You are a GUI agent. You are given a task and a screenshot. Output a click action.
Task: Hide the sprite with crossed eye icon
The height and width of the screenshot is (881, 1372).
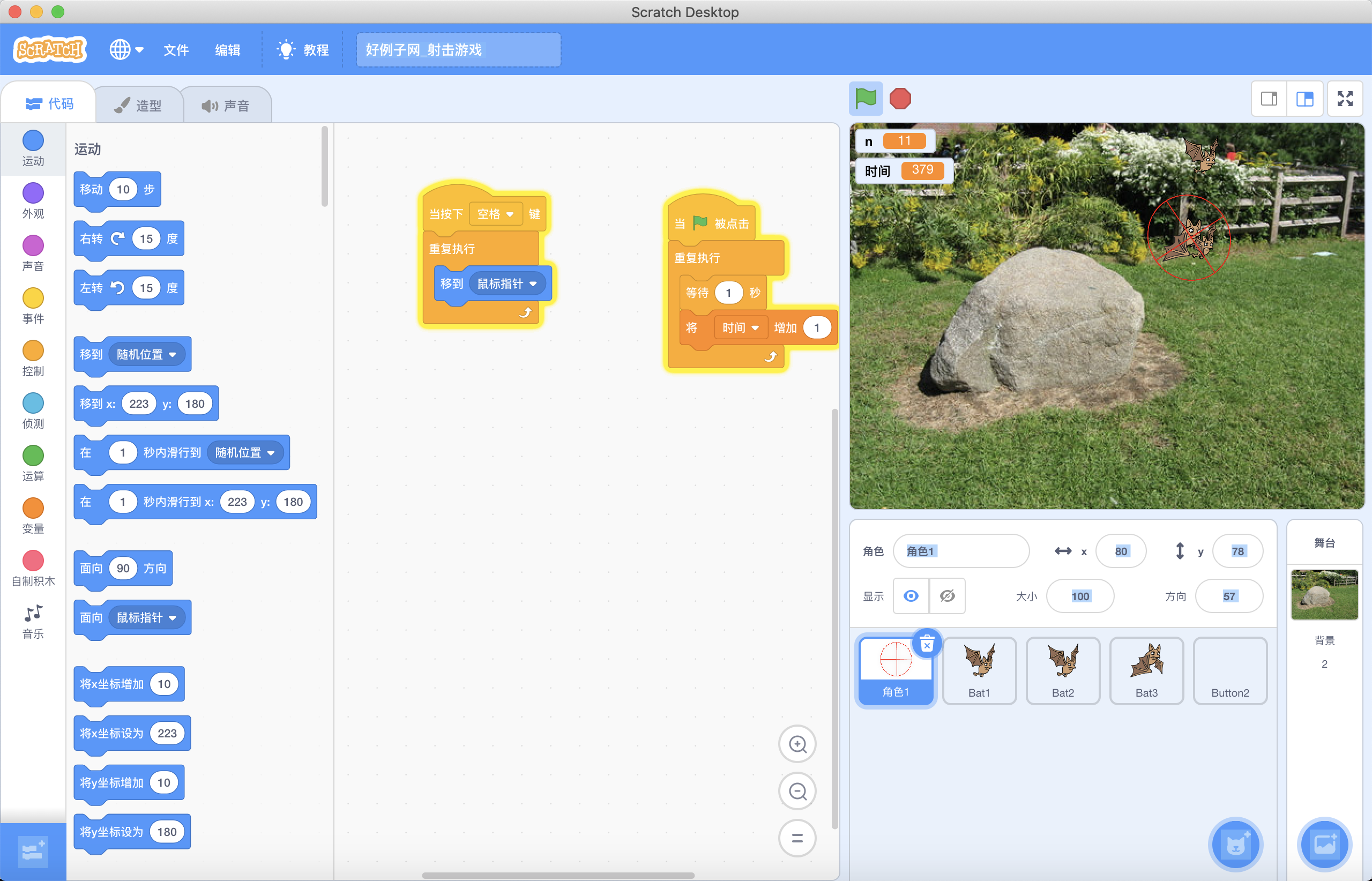pos(948,596)
